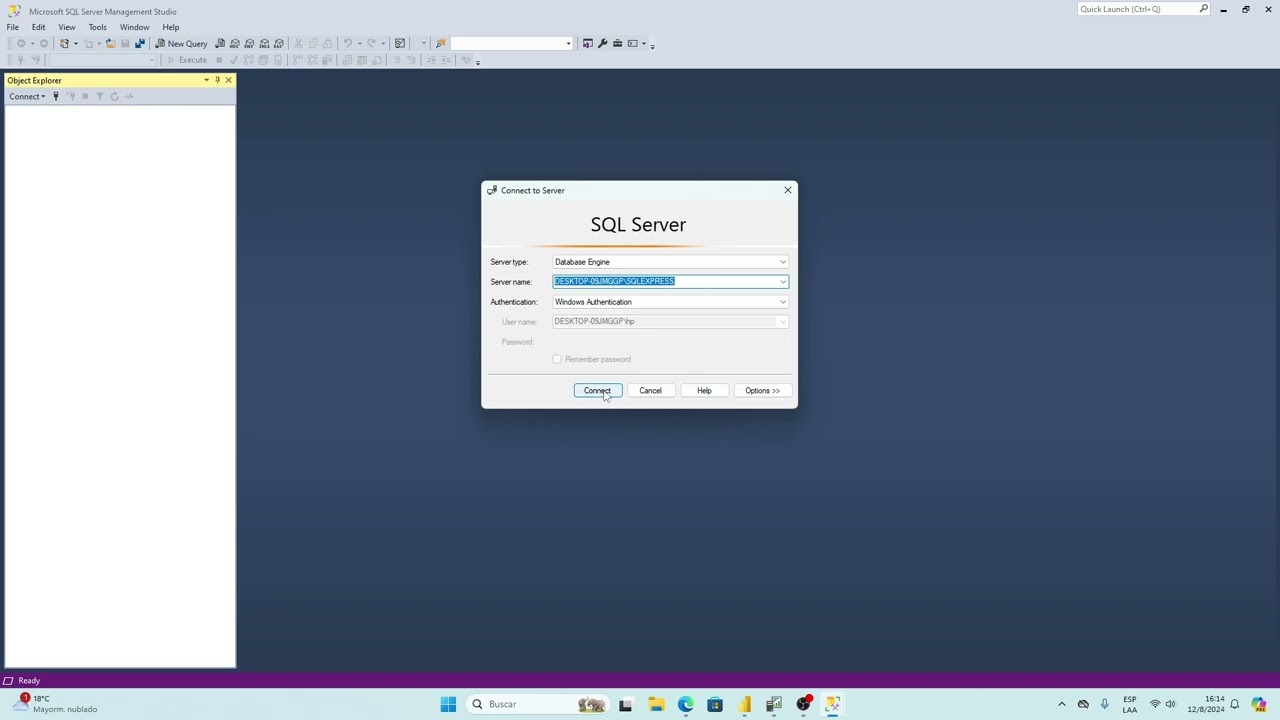Screen dimensions: 1280x720
Task: Open Power BI icon in taskbar
Action: pos(745,704)
